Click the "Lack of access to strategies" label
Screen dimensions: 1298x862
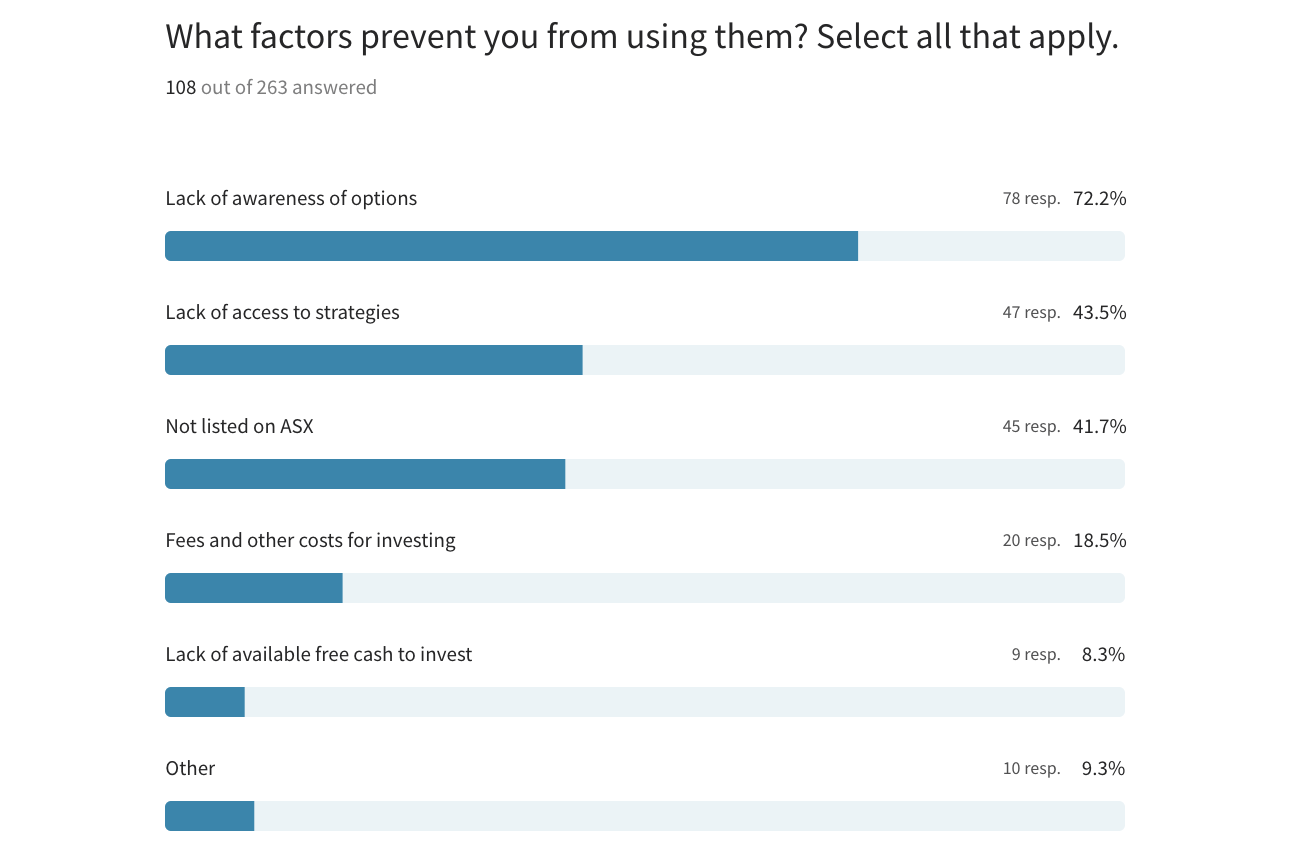[x=282, y=312]
